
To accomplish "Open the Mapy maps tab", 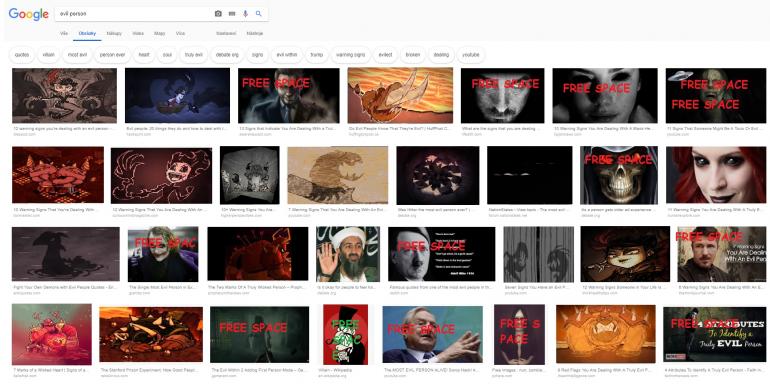I will [x=160, y=33].
